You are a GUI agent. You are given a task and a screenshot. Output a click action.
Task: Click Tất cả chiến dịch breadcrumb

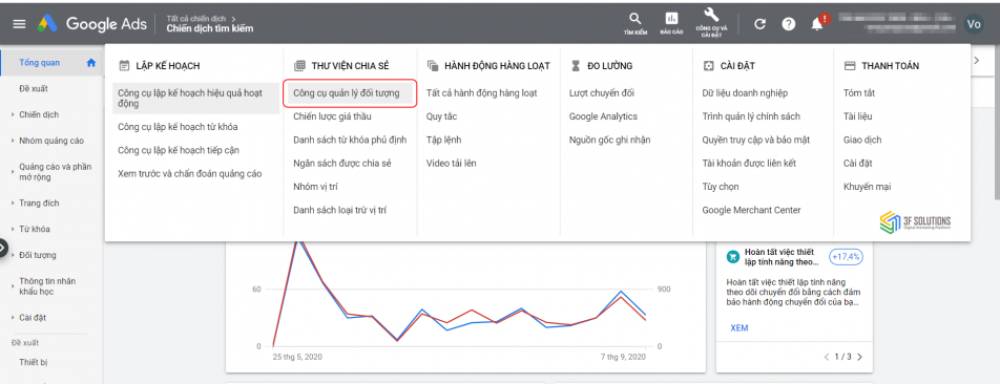pos(197,18)
